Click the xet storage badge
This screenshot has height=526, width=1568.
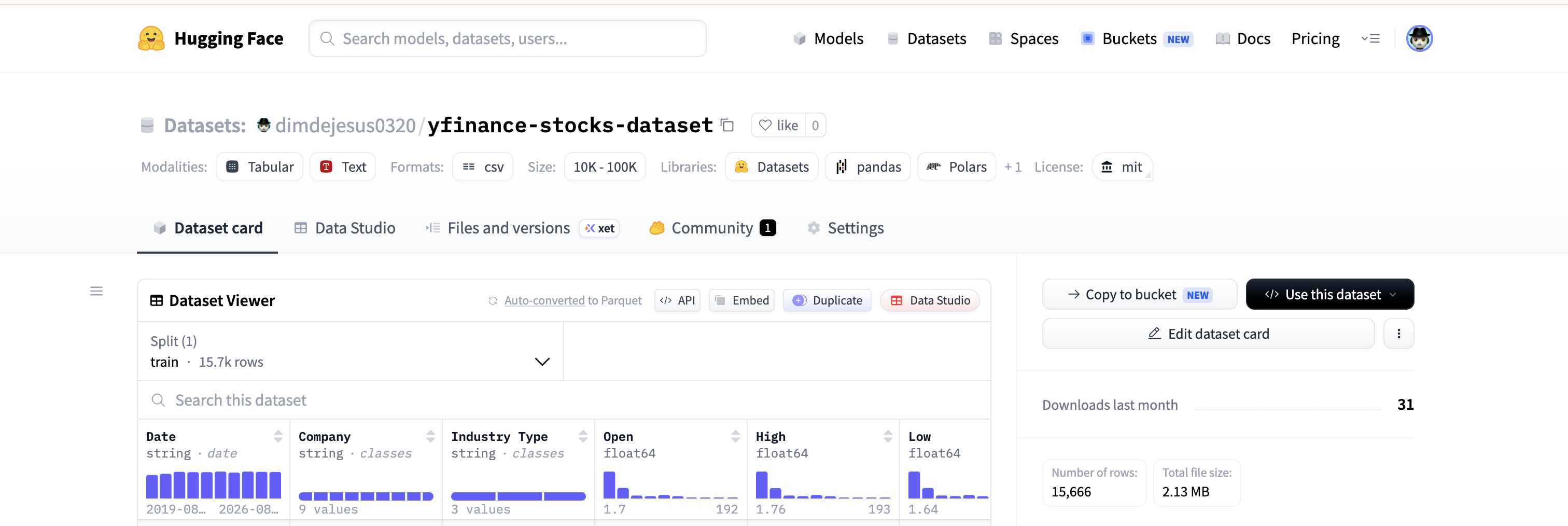(x=599, y=228)
